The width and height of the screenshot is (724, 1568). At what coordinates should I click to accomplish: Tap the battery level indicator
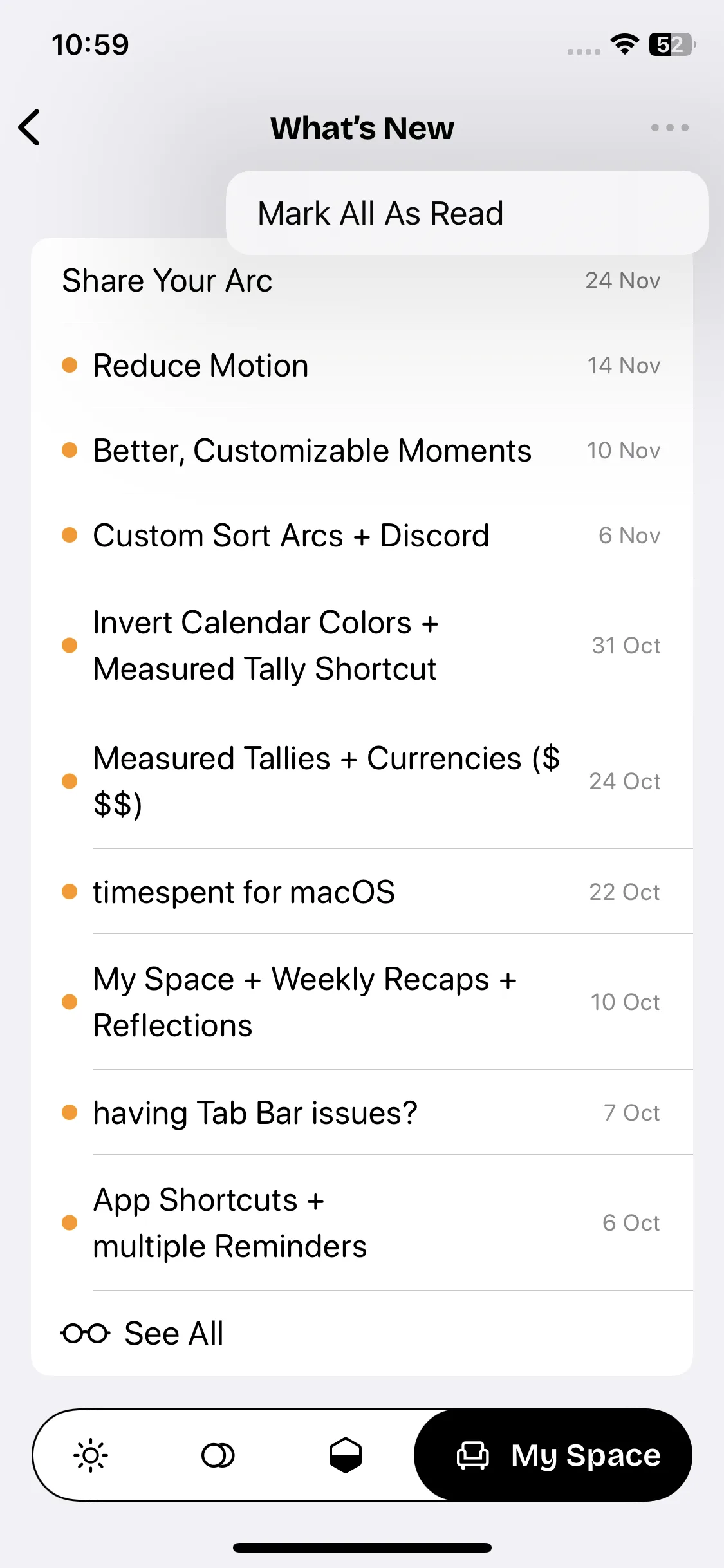(672, 44)
